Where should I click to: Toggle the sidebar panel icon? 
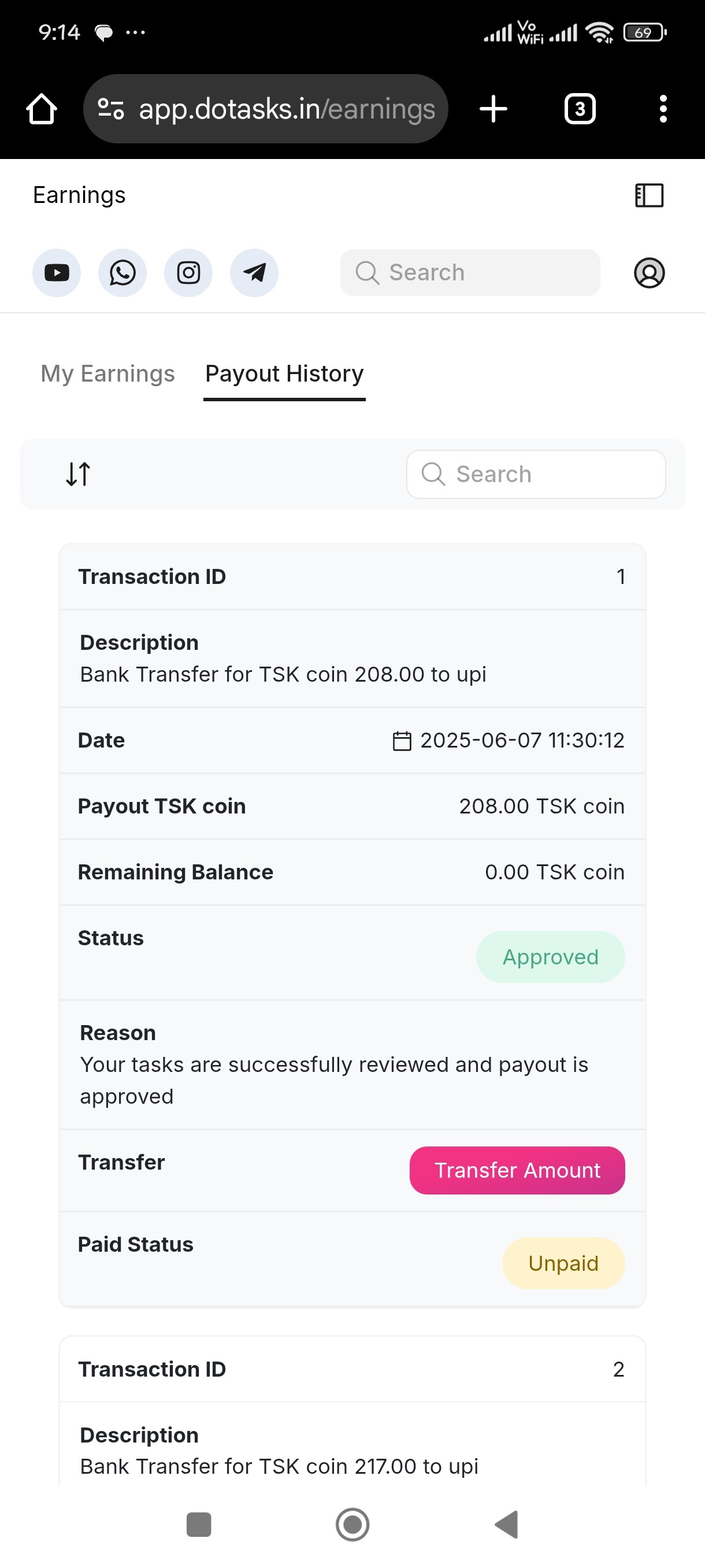pyautogui.click(x=649, y=195)
